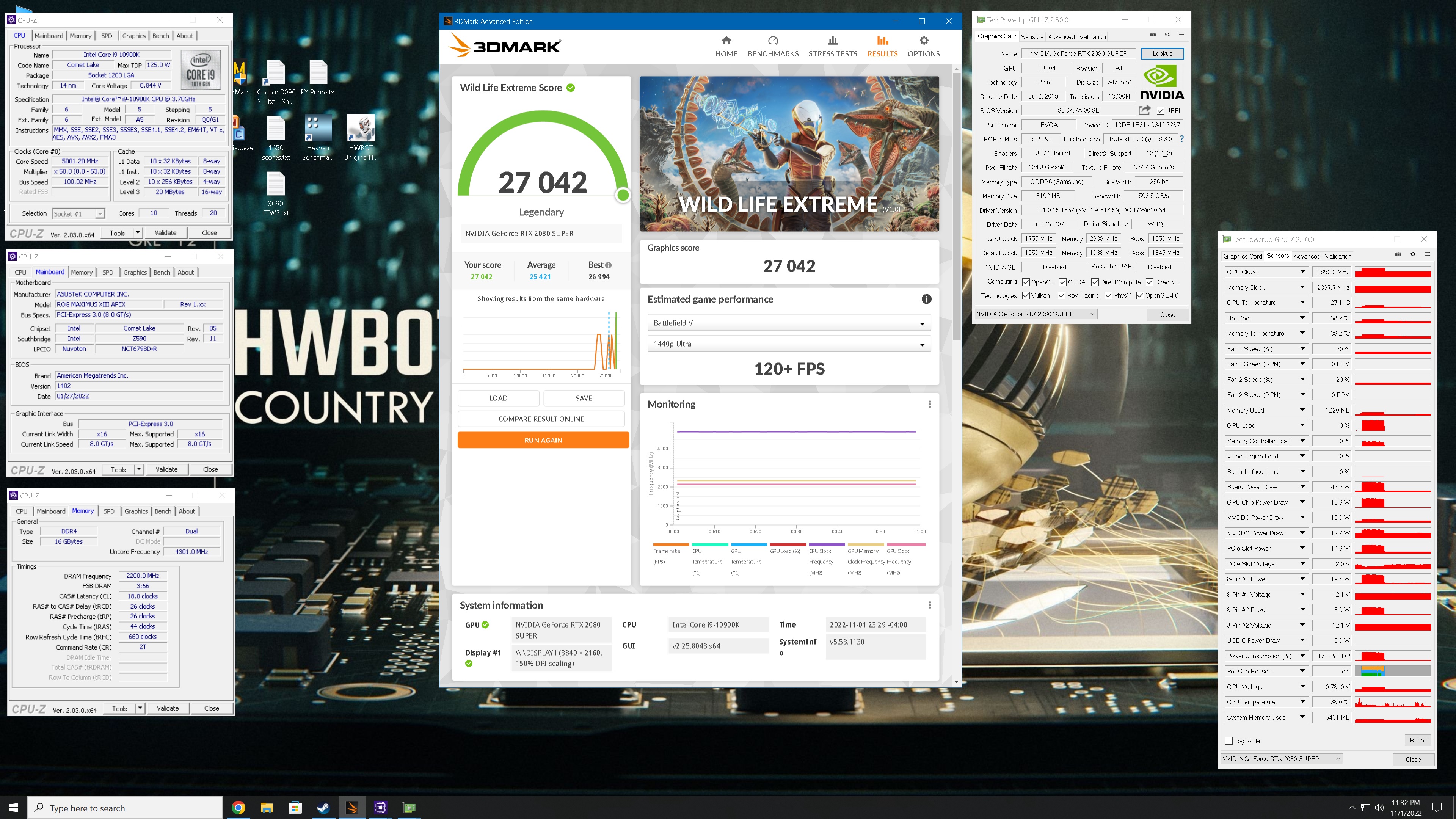1456x819 pixels.
Task: Open the GPU Temperature sensor dropdown arrow
Action: 1302,303
